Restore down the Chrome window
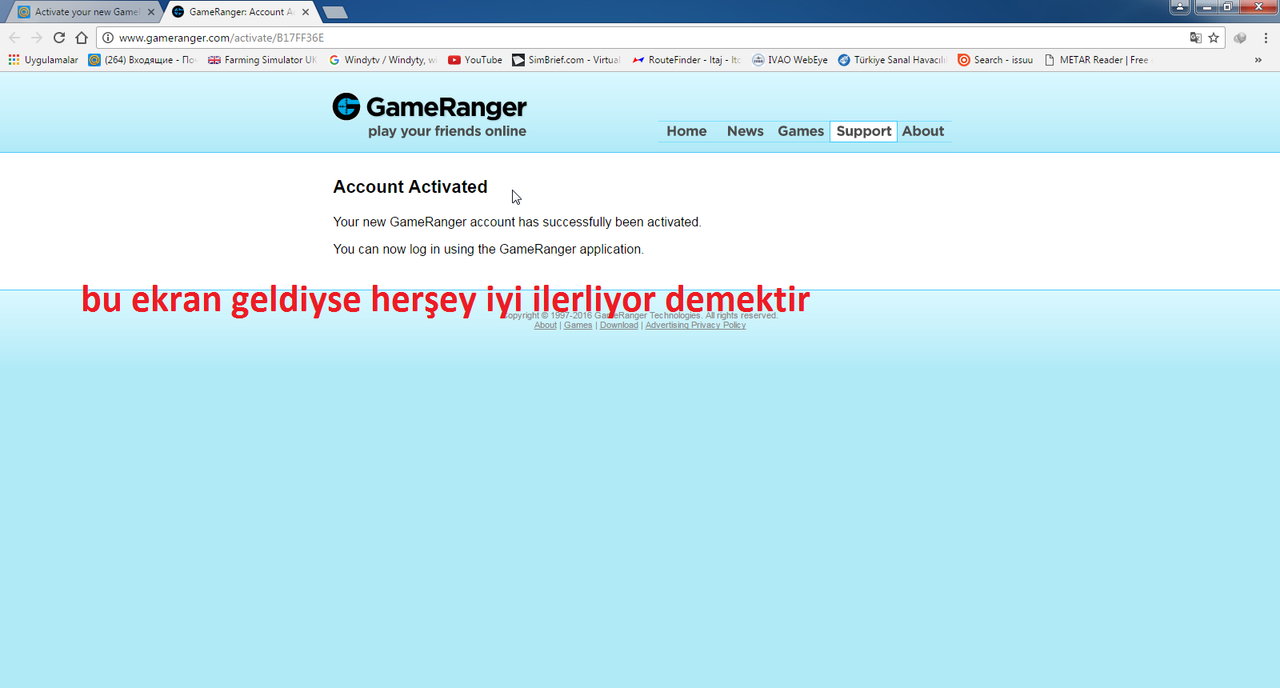This screenshot has width=1280, height=688. [x=1228, y=6]
